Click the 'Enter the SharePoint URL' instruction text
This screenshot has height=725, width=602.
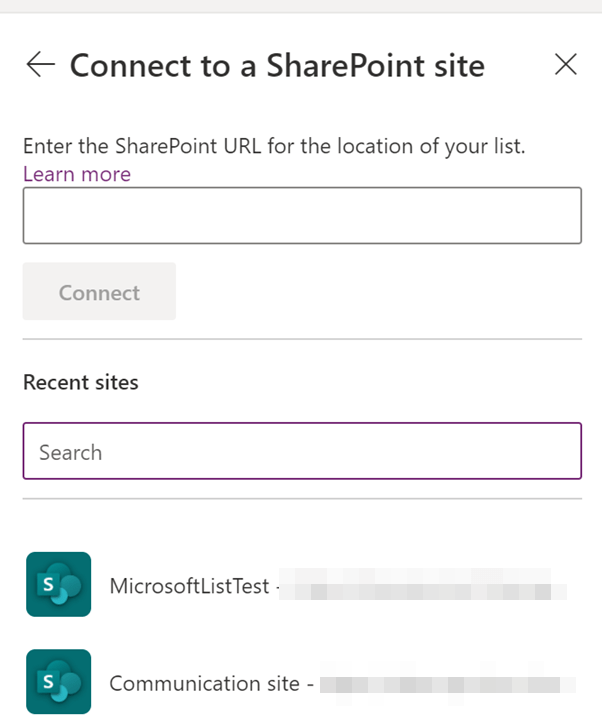[x=274, y=146]
